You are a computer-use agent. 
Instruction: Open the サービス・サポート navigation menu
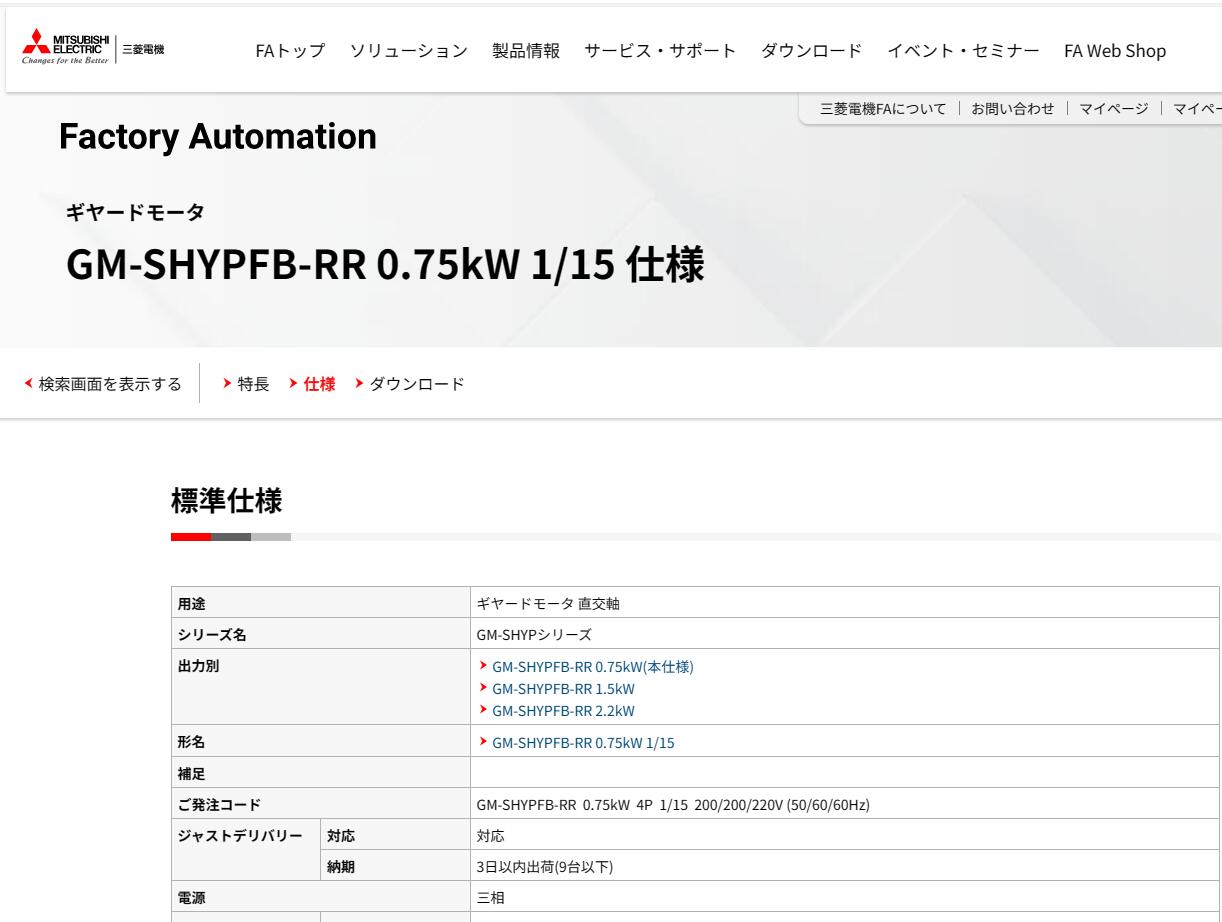pyautogui.click(x=659, y=50)
